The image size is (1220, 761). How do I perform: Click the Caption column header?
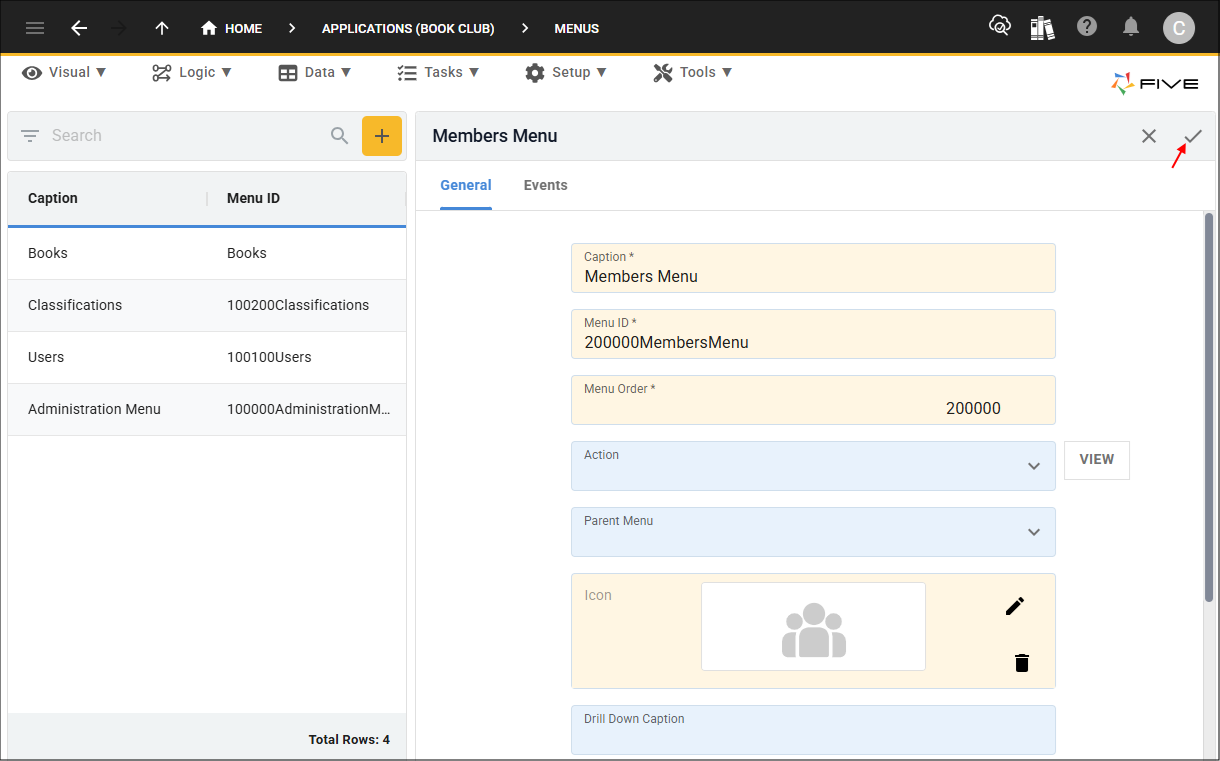point(53,198)
